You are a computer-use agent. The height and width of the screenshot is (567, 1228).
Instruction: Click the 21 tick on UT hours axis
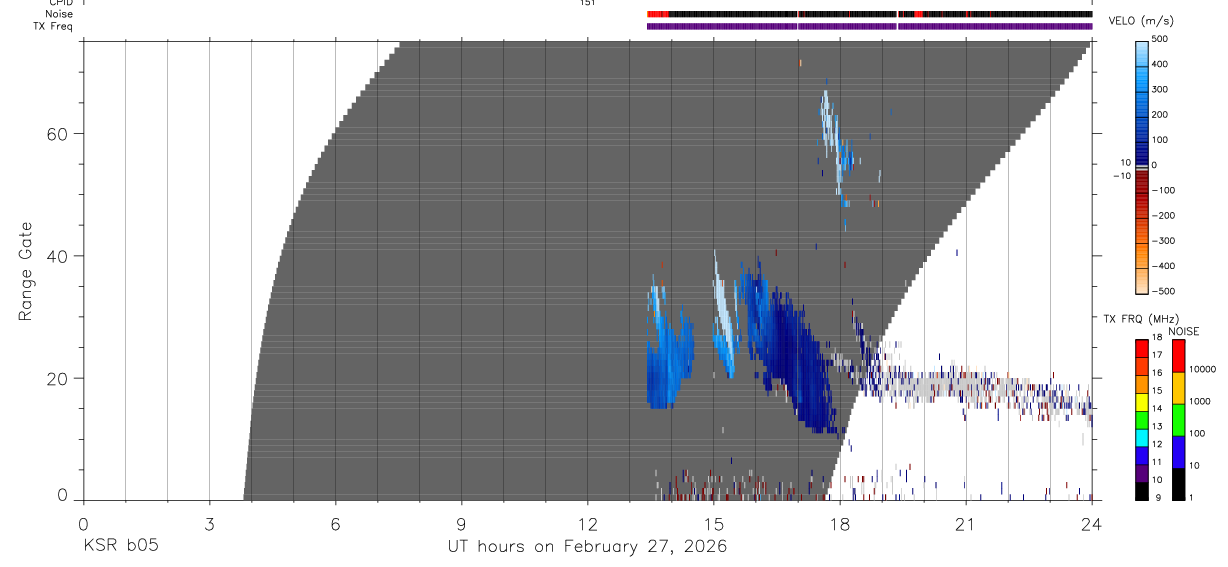point(965,523)
